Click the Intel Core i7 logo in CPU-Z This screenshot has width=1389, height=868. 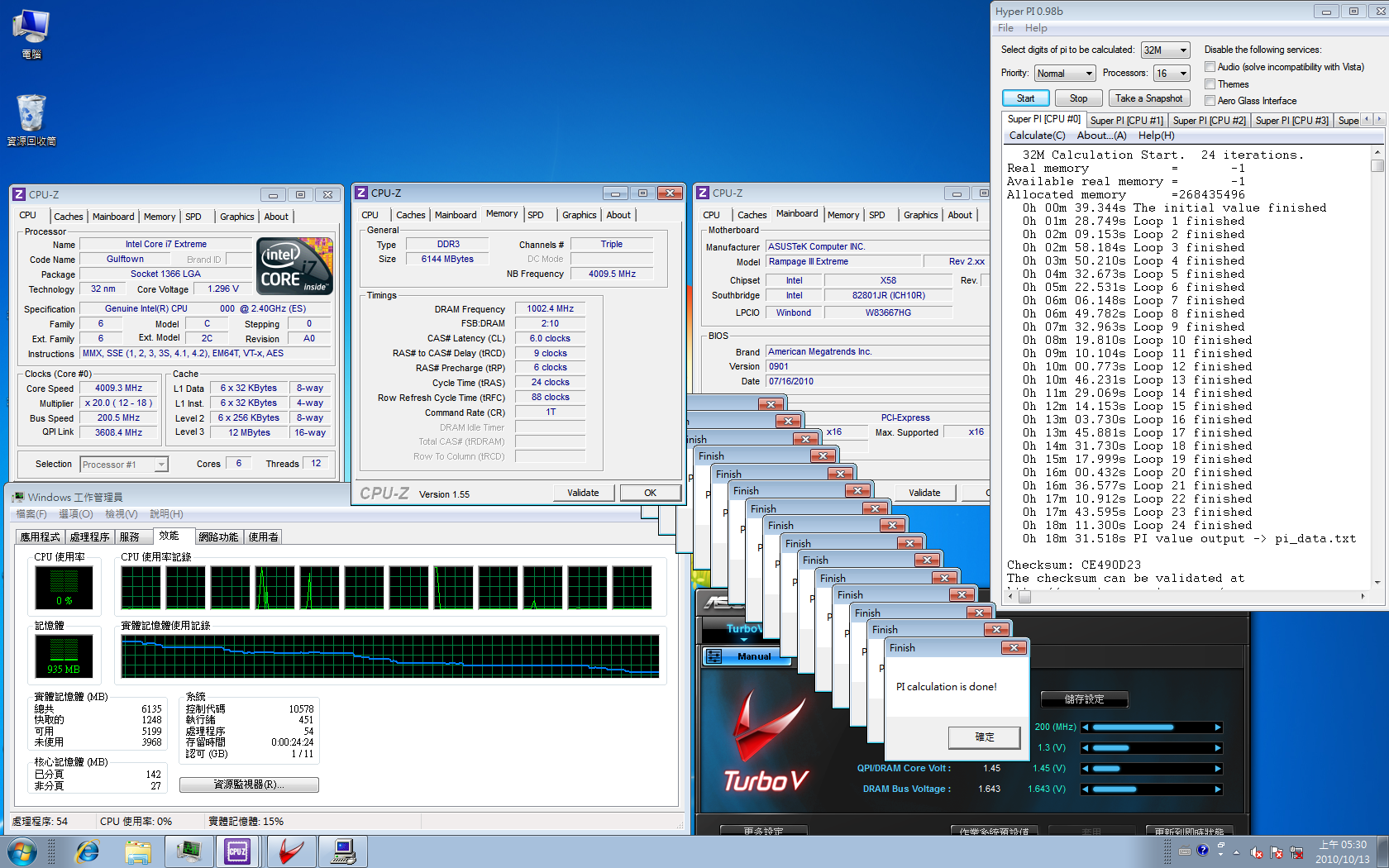(295, 266)
